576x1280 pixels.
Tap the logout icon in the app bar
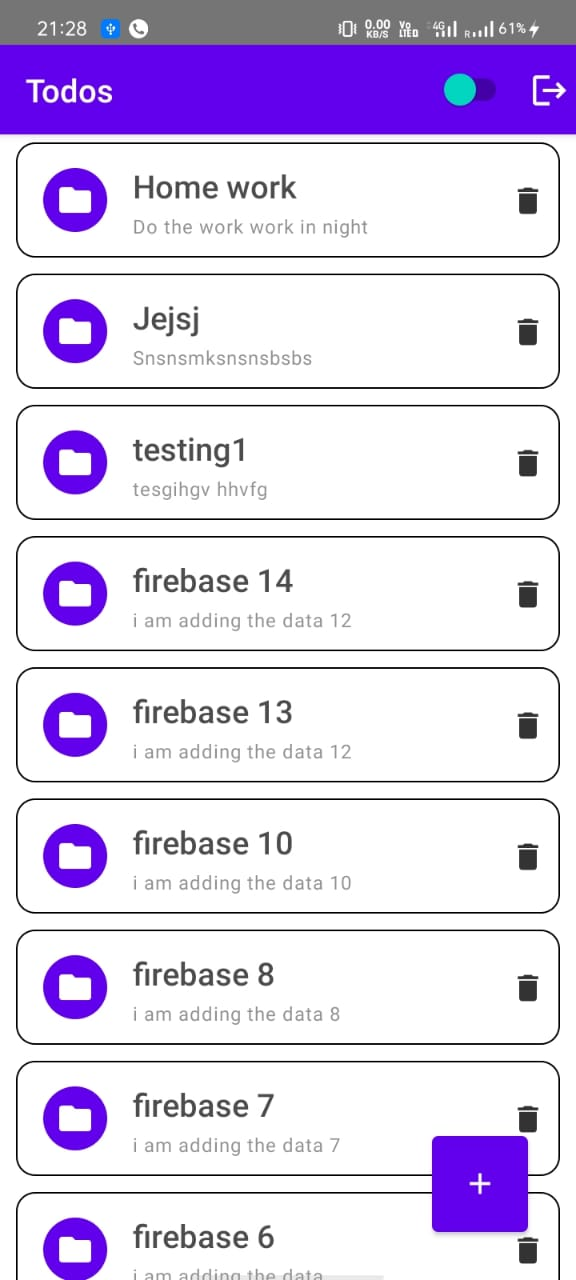[550, 90]
